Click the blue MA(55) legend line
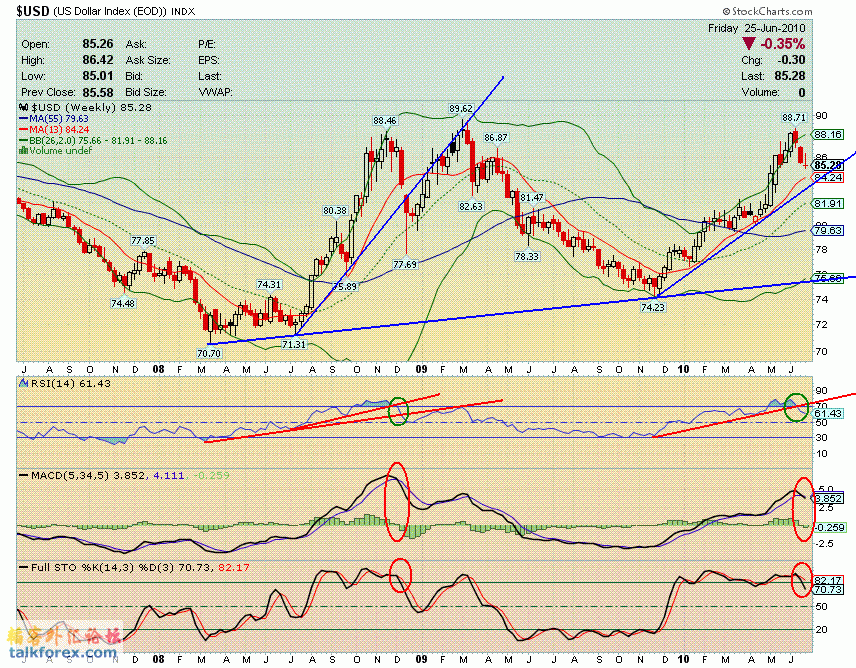Viewport: 856px width, 668px height. click(25, 118)
